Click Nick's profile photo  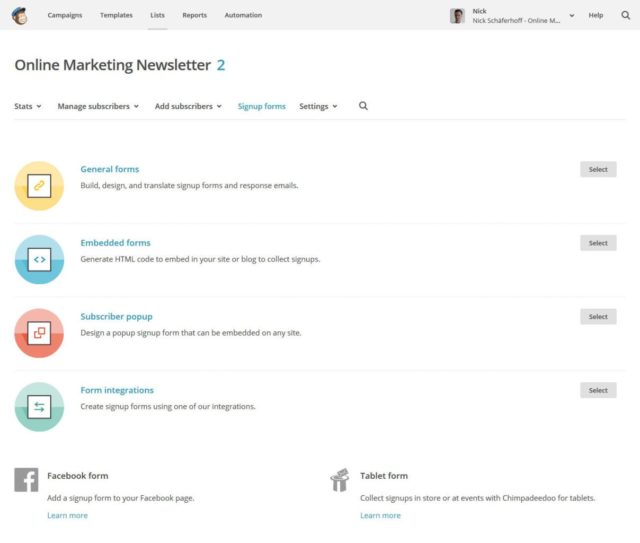tap(458, 15)
